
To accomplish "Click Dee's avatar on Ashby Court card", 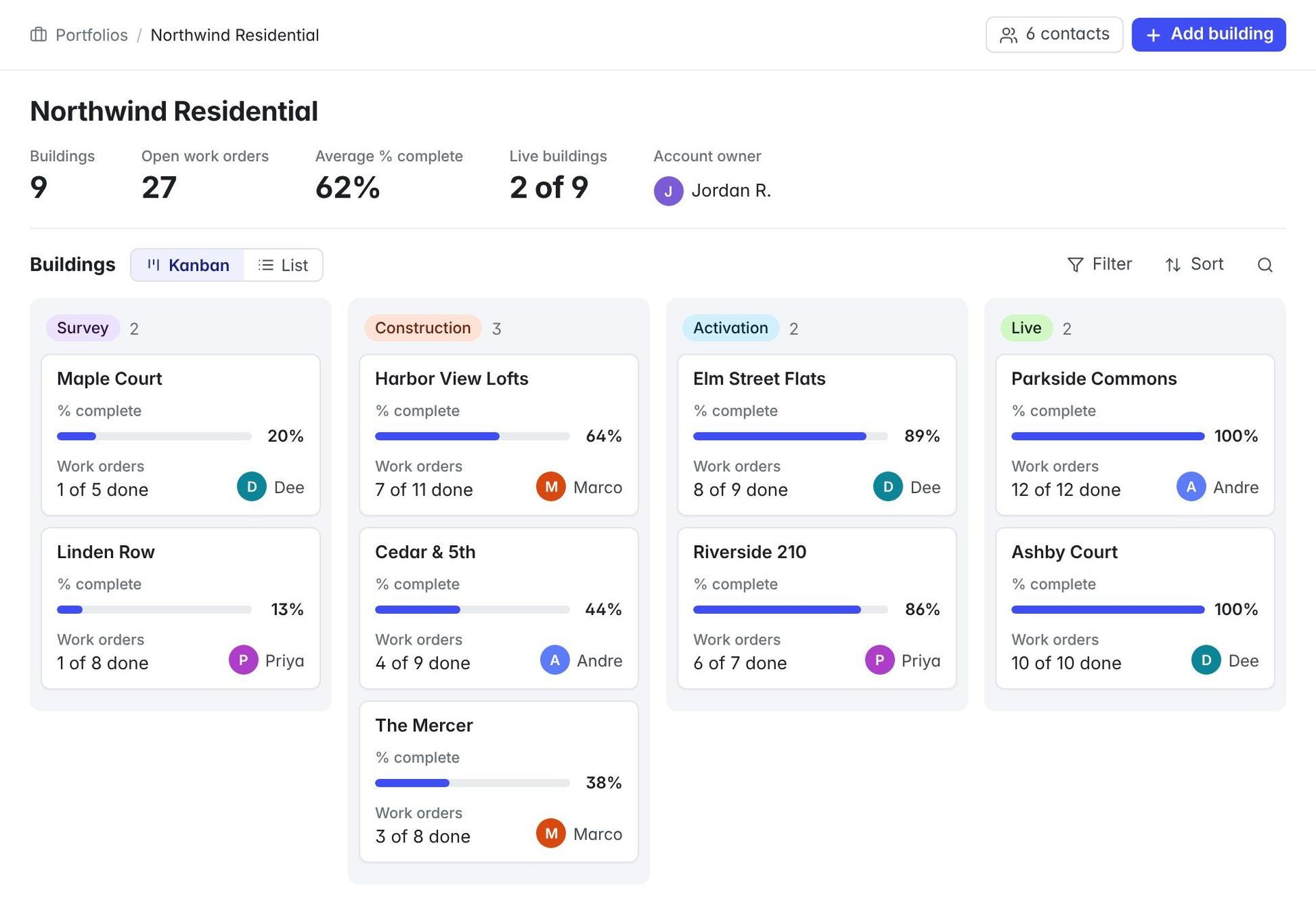I will (x=1206, y=660).
